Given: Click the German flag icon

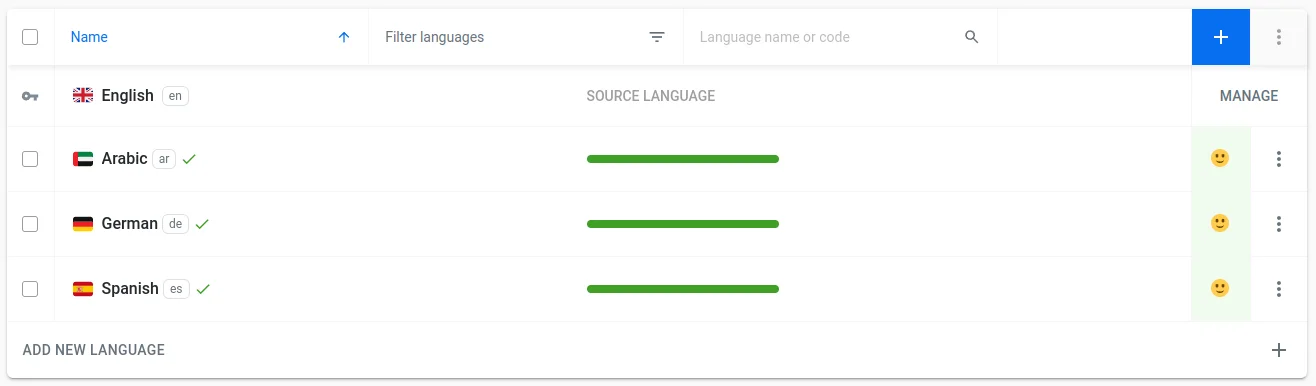Looking at the screenshot, I should pos(83,224).
